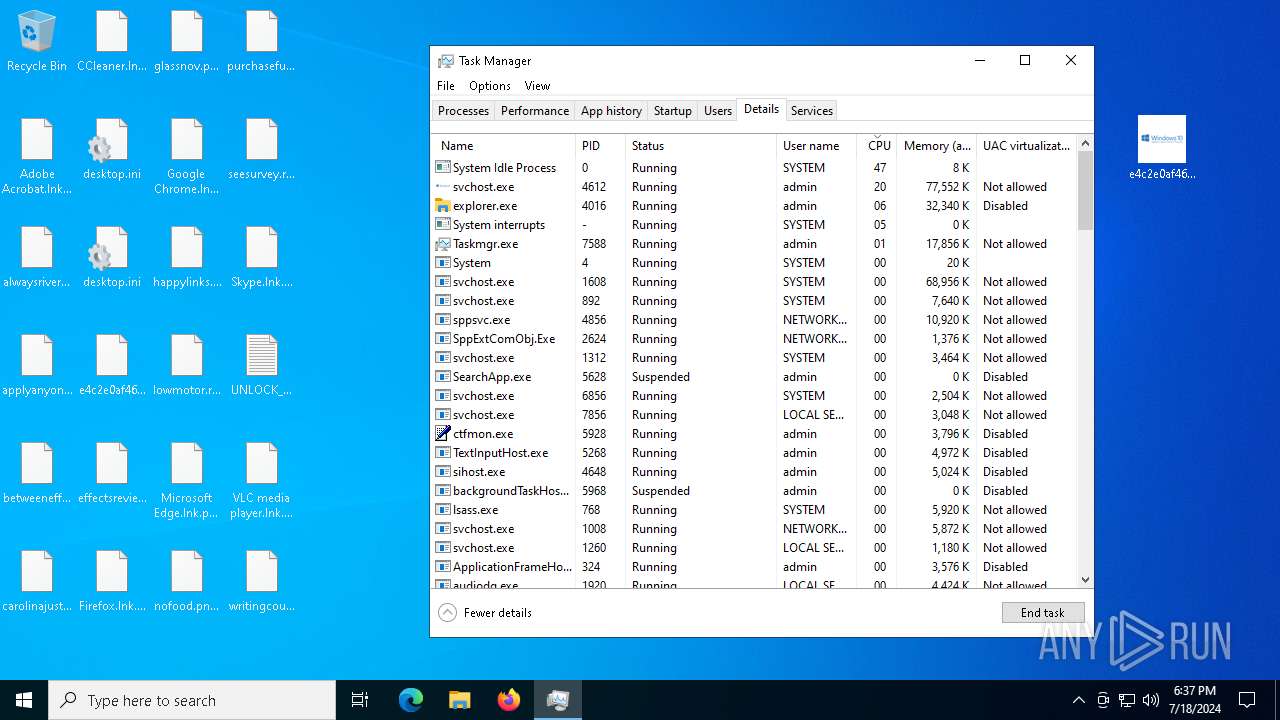
Task: Select svchost.exe with PID 4612
Action: click(754, 187)
